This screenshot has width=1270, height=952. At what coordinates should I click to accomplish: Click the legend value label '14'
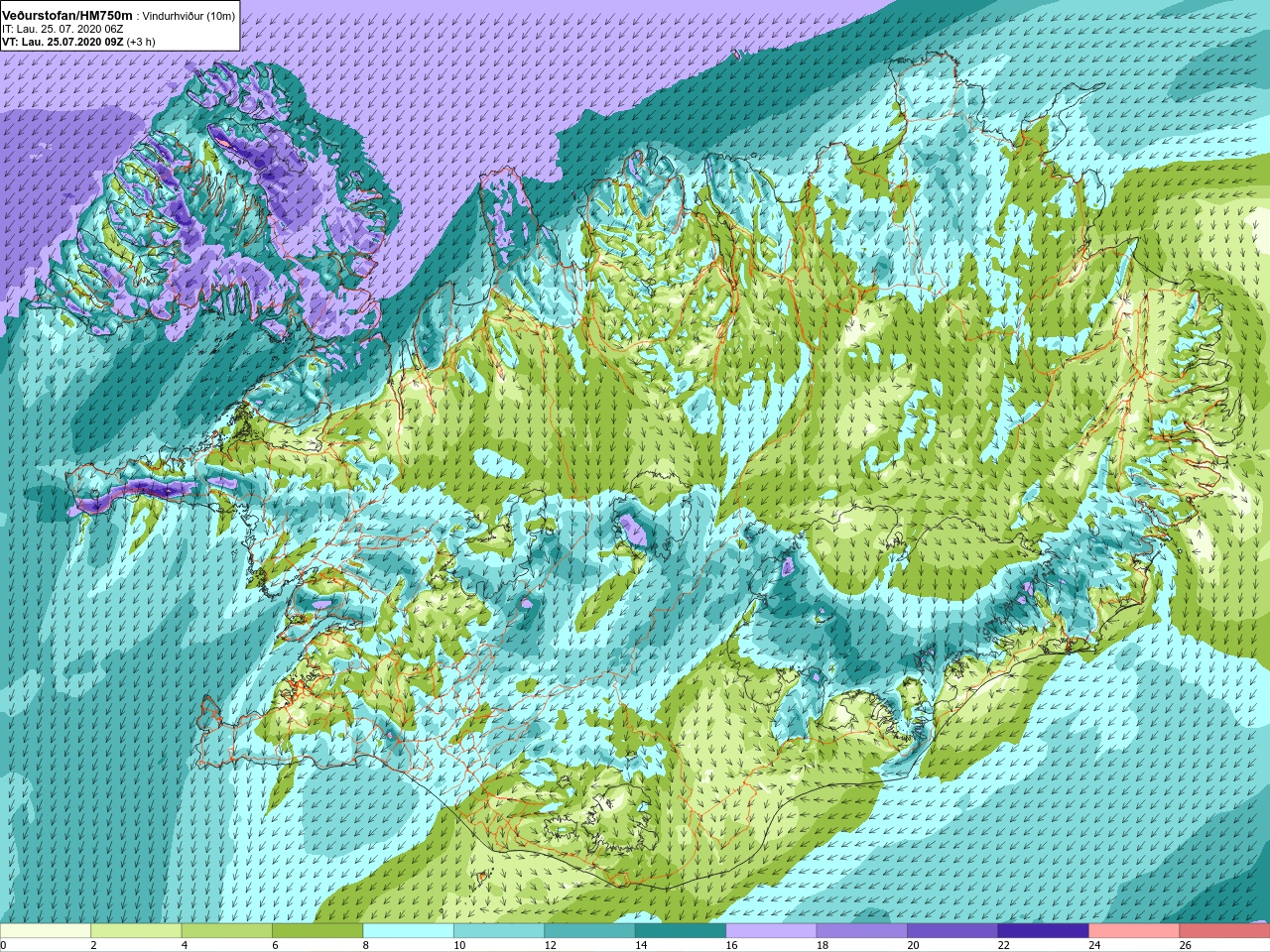641,946
